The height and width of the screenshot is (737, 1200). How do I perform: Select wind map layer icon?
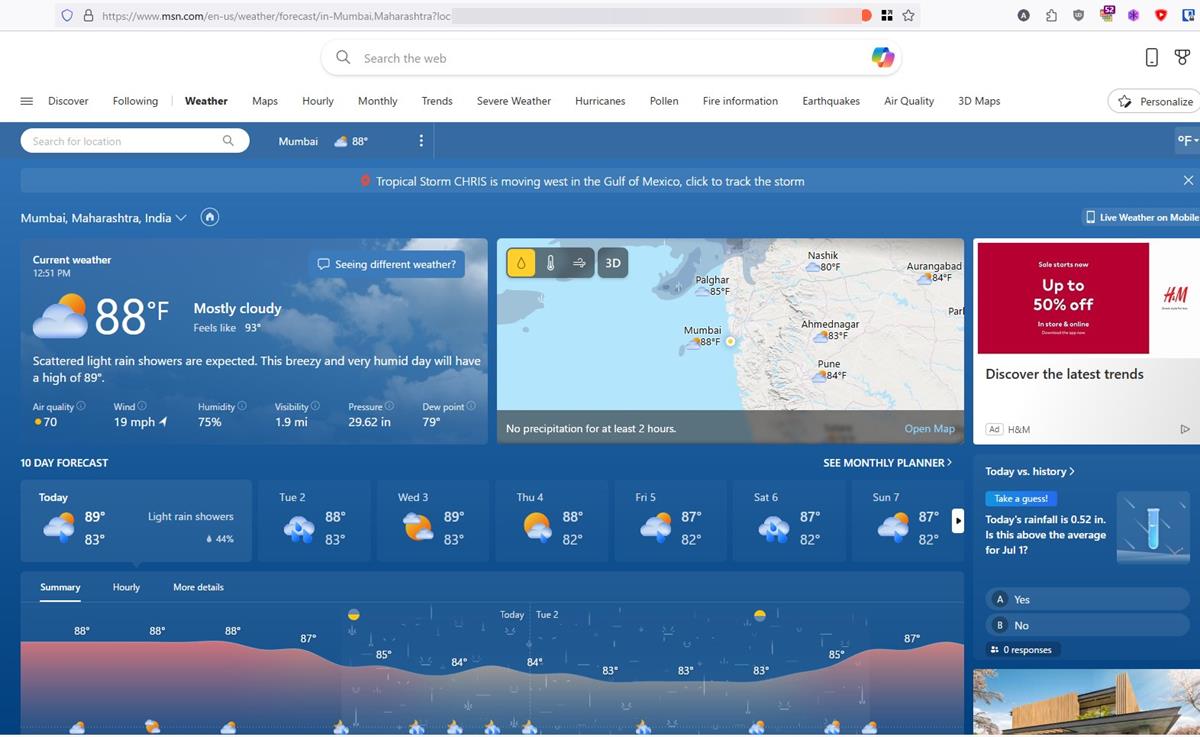click(579, 263)
